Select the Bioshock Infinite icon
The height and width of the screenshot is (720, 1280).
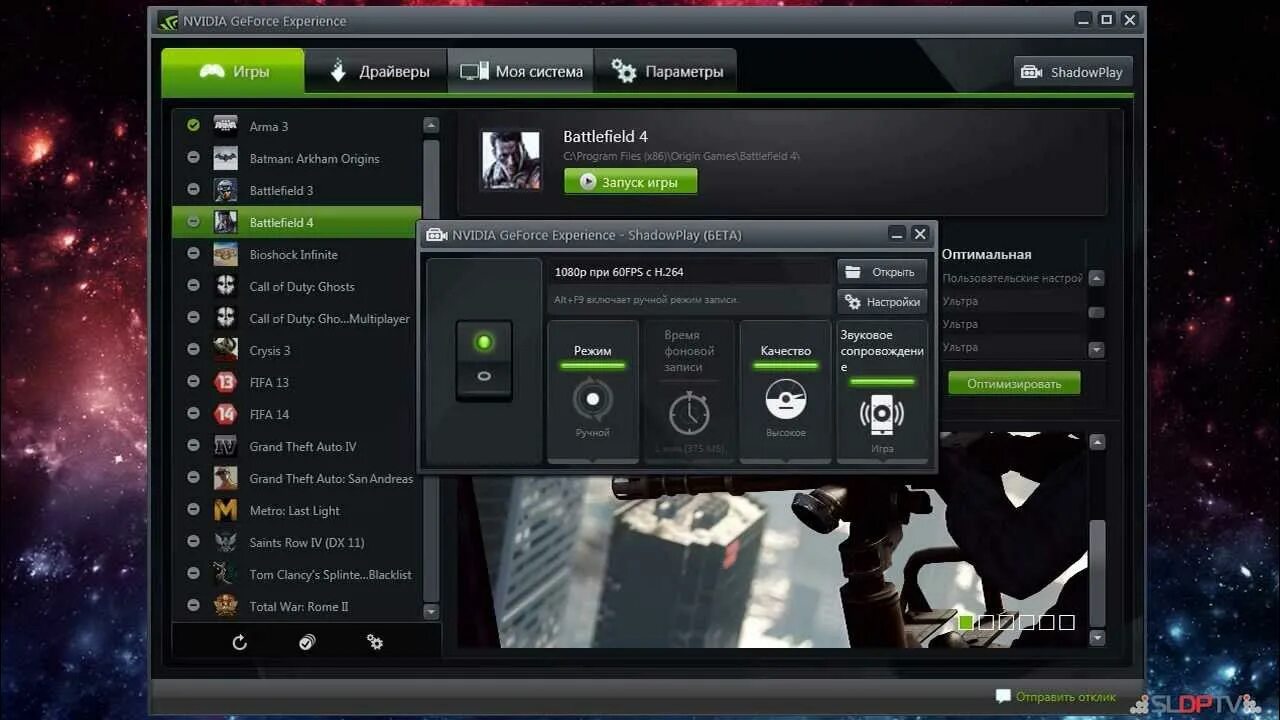tap(226, 254)
